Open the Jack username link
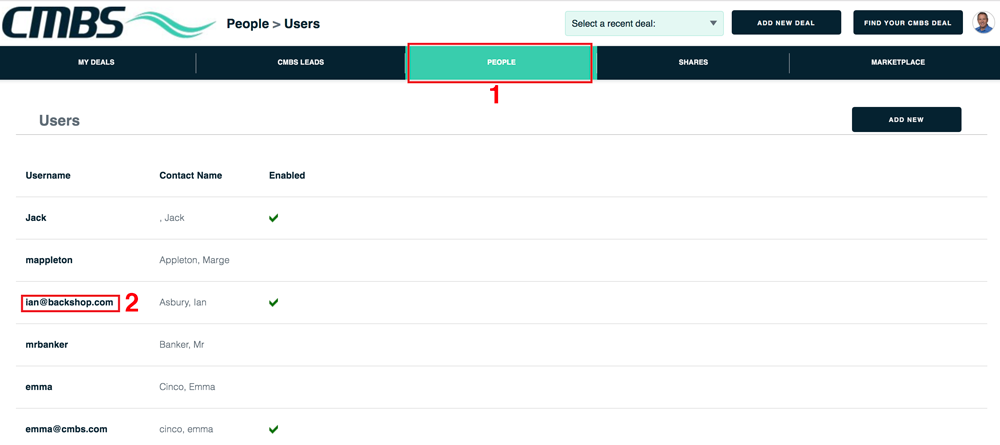Viewport: 1000px width, 445px height. pos(36,218)
